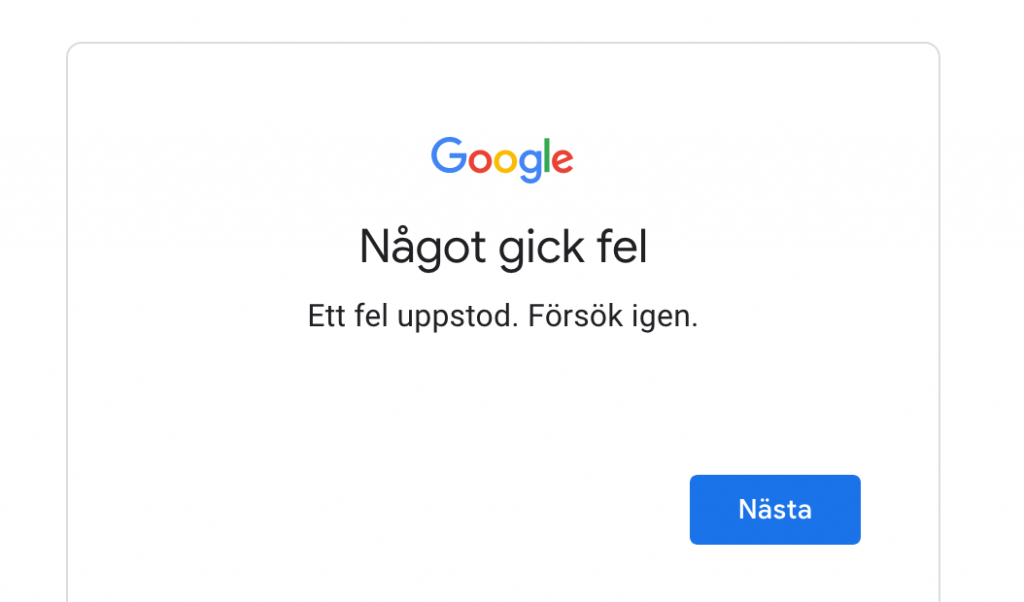
Task: Click the word "Ett" starting the message
Action: [325, 317]
